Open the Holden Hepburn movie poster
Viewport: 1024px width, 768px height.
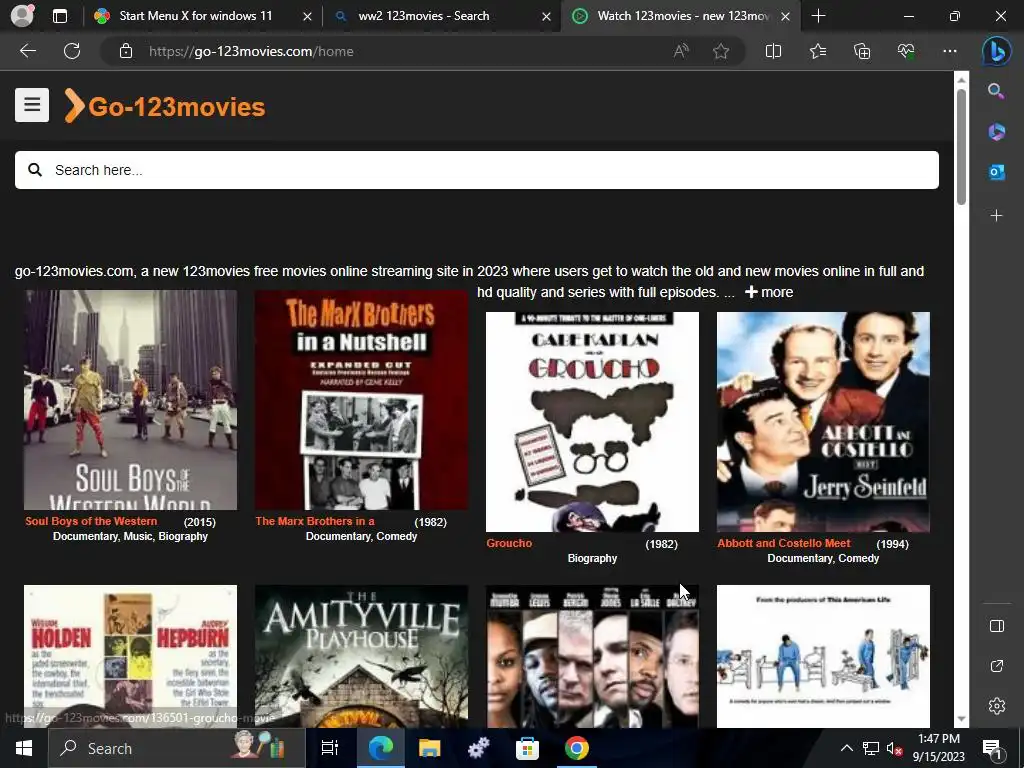tap(131, 656)
